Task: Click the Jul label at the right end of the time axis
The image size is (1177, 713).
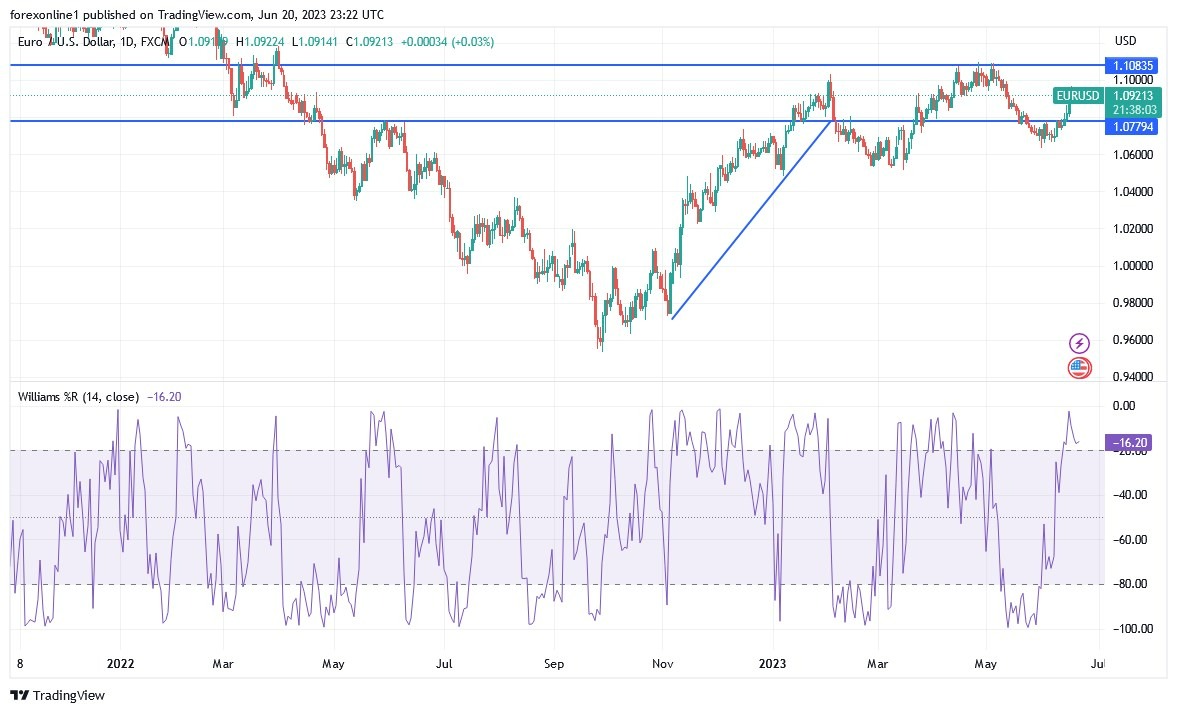Action: 1097,663
